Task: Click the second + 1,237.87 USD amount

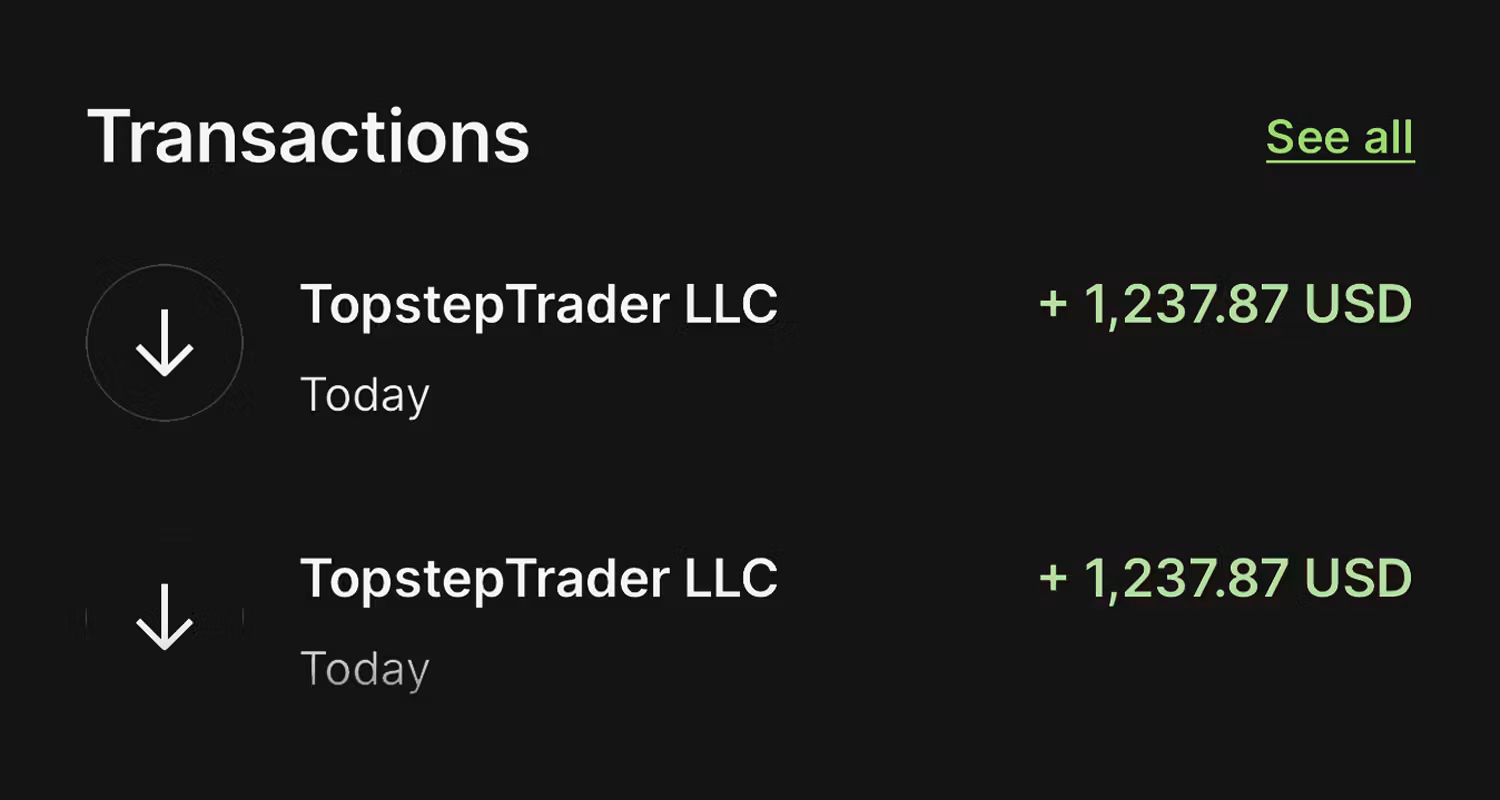Action: tap(1228, 578)
